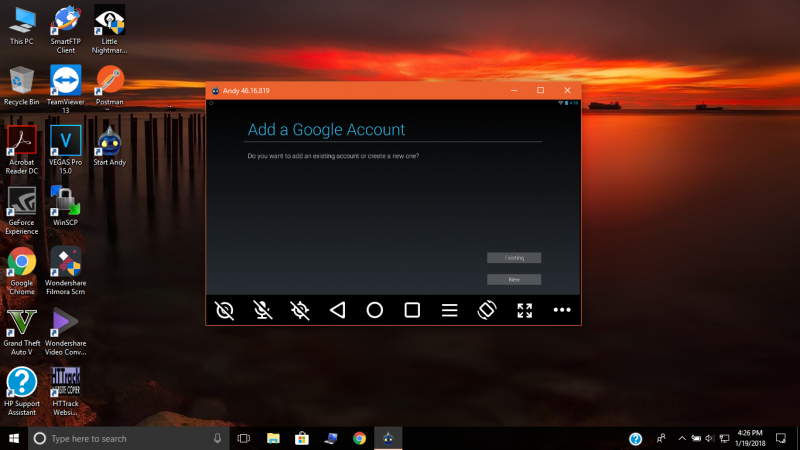Tap the Android back triangle button
The height and width of the screenshot is (450, 800).
[x=337, y=310]
